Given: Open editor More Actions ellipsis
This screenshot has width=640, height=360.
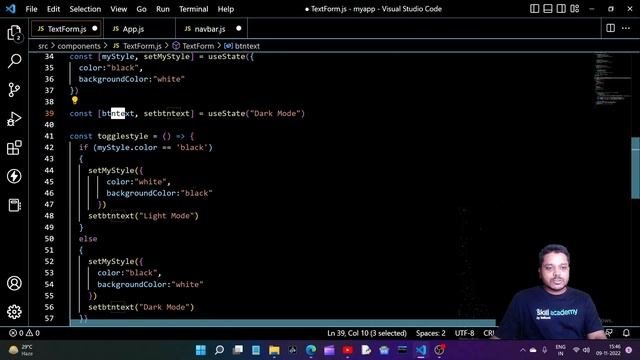Looking at the screenshot, I should click(626, 28).
